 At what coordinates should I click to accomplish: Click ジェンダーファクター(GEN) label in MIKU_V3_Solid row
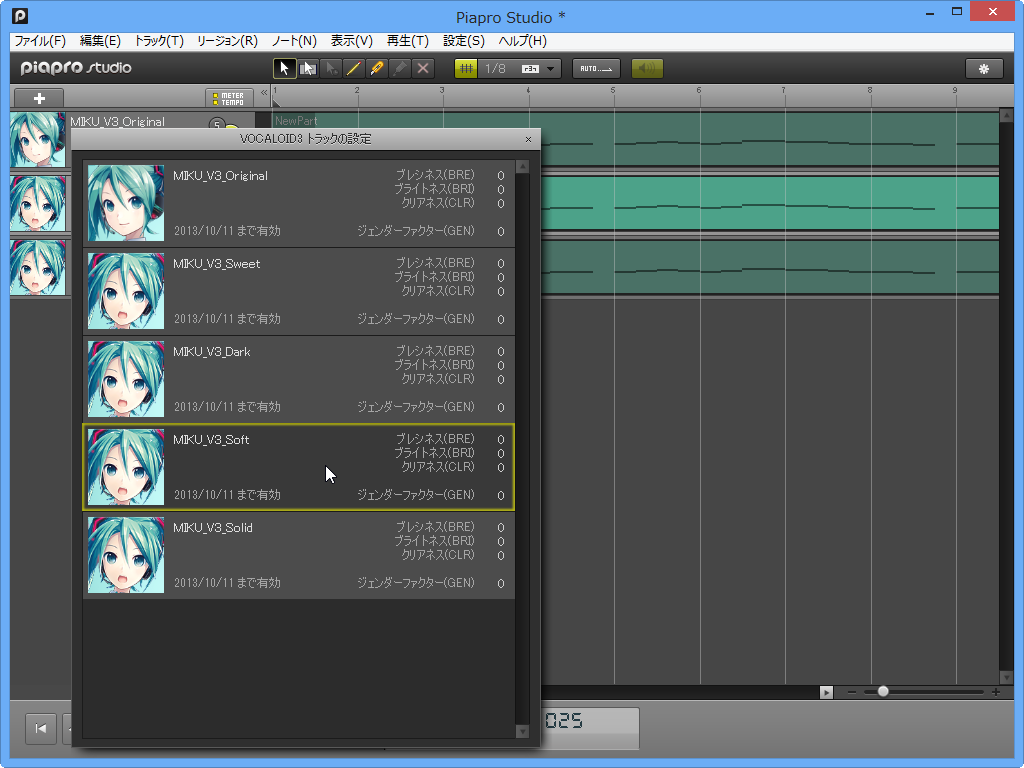click(x=415, y=583)
